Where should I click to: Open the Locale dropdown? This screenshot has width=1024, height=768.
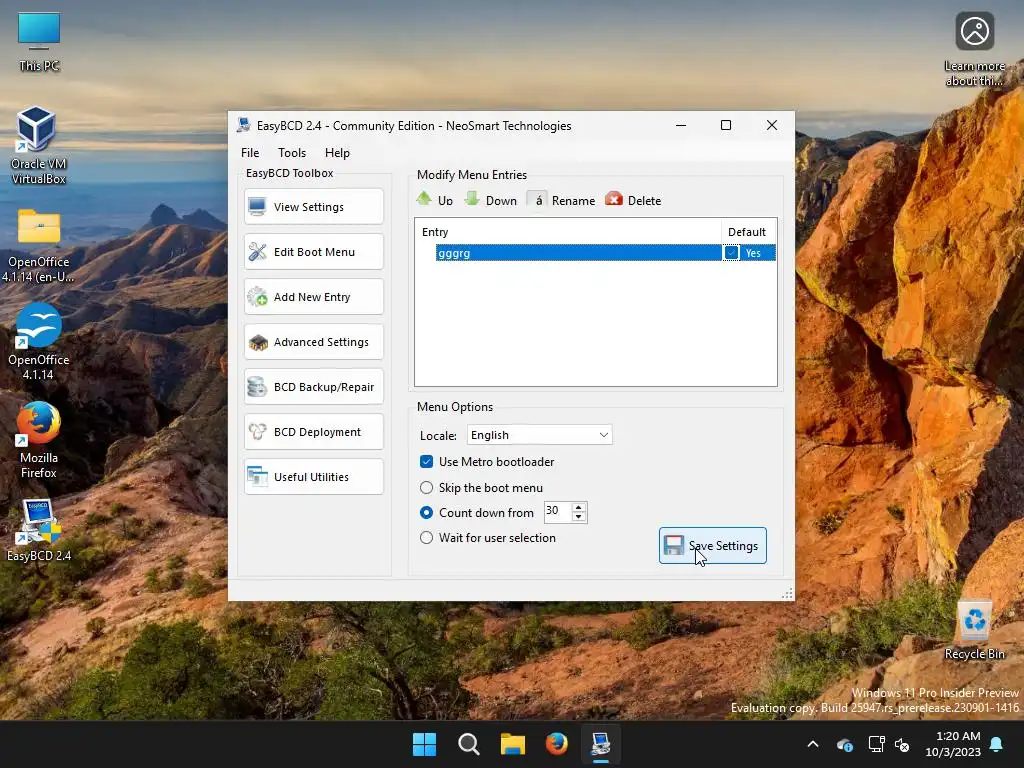click(539, 435)
